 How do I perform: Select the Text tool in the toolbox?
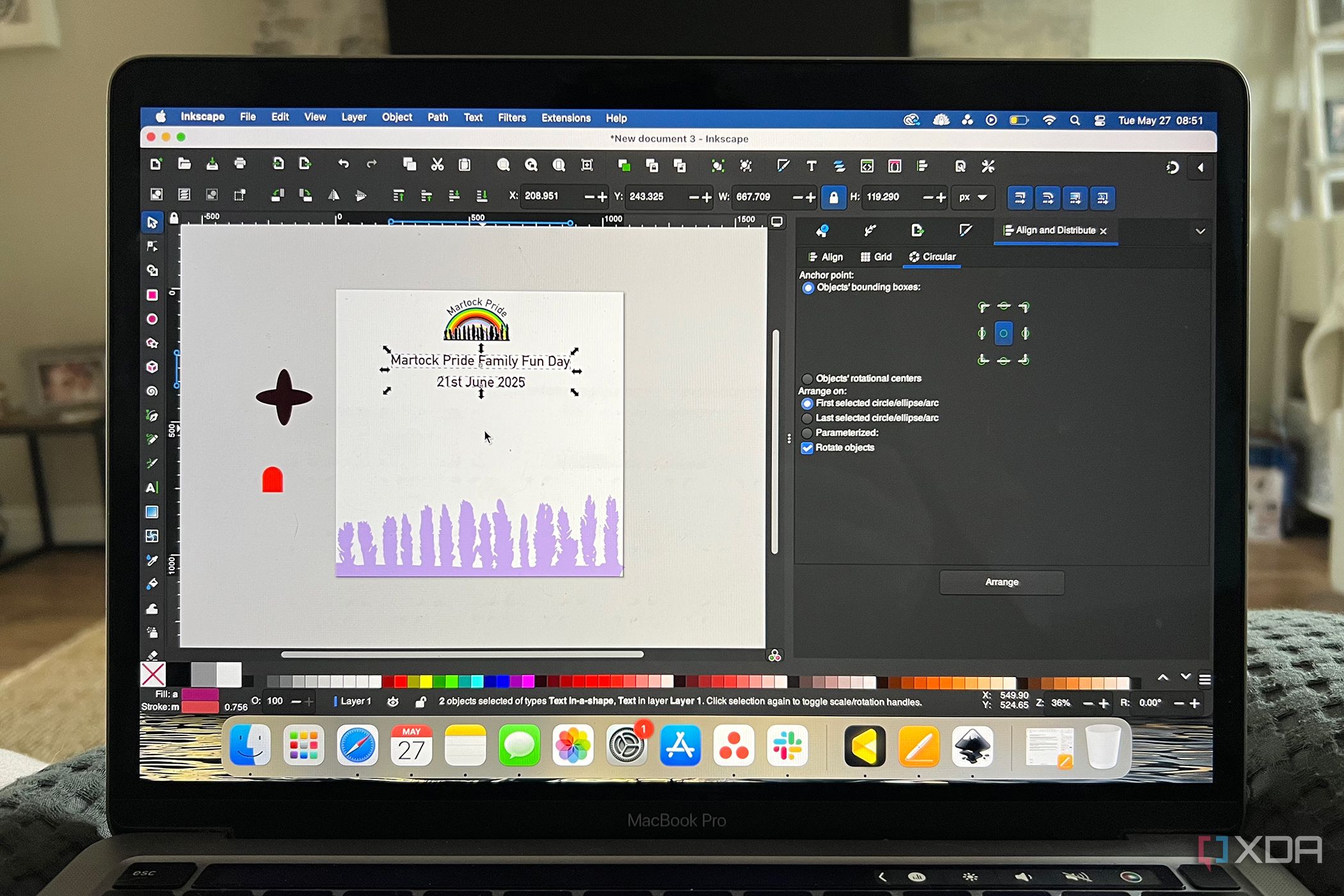point(152,488)
